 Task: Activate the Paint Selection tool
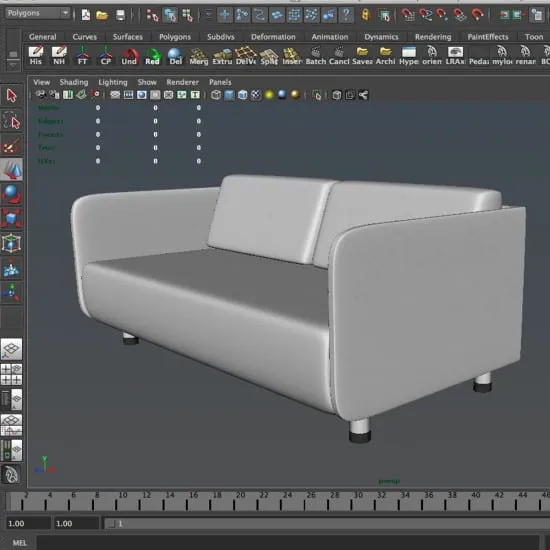pyautogui.click(x=12, y=145)
